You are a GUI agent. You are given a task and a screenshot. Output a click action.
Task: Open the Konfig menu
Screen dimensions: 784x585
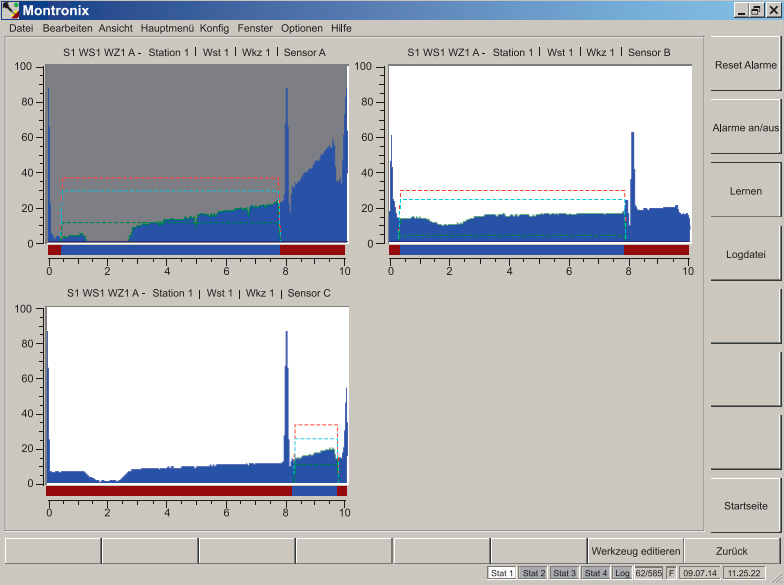[214, 28]
